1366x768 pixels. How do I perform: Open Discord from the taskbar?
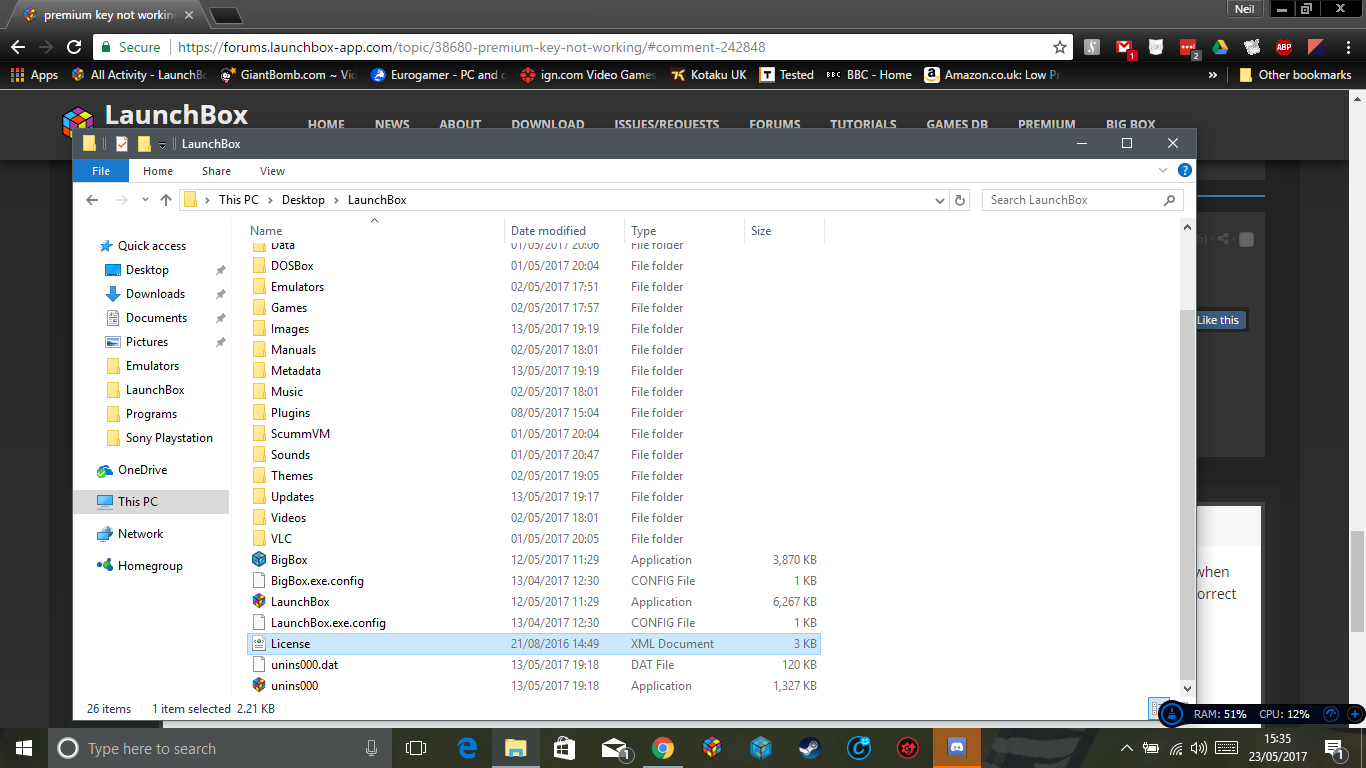pos(956,748)
